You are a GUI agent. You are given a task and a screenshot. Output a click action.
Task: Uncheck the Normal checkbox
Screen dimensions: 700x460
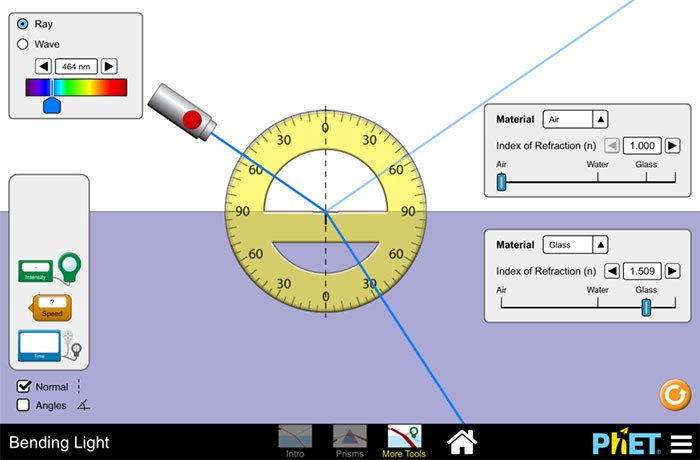tap(25, 387)
